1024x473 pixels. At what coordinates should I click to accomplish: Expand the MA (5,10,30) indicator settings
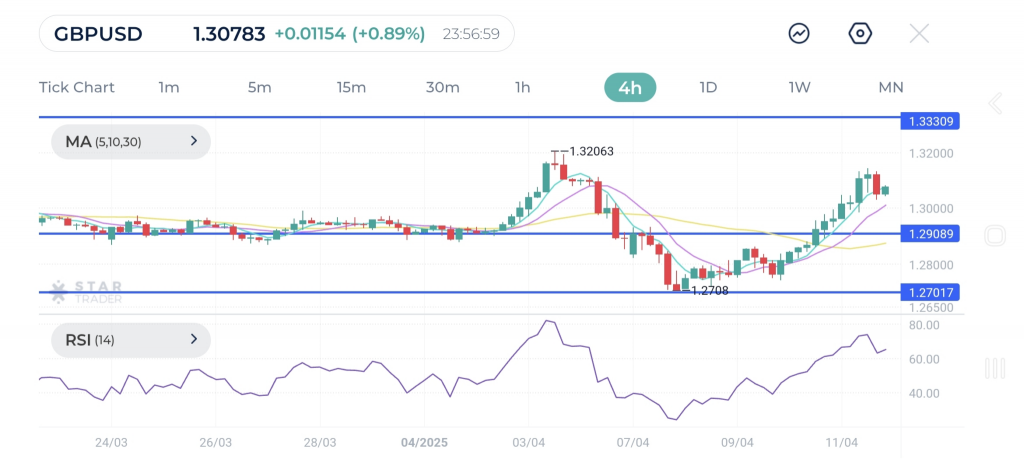[131, 142]
